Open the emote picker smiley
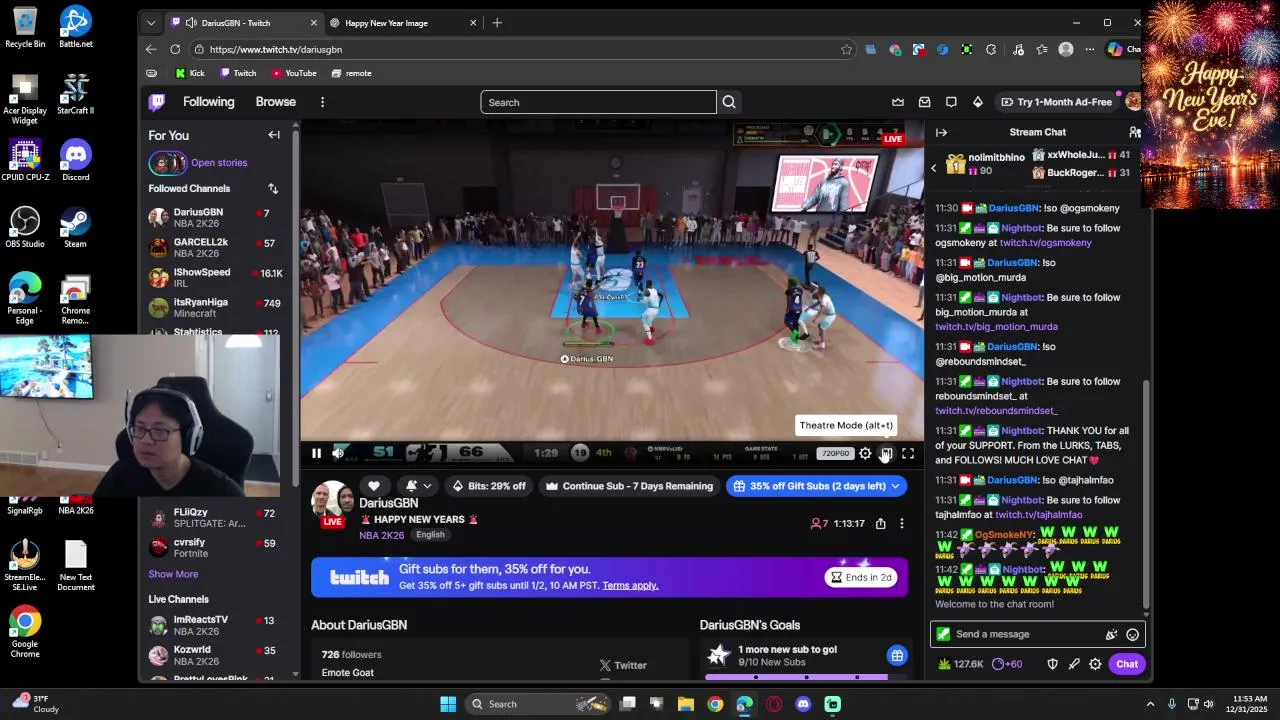The width and height of the screenshot is (1280, 720). pyautogui.click(x=1132, y=634)
